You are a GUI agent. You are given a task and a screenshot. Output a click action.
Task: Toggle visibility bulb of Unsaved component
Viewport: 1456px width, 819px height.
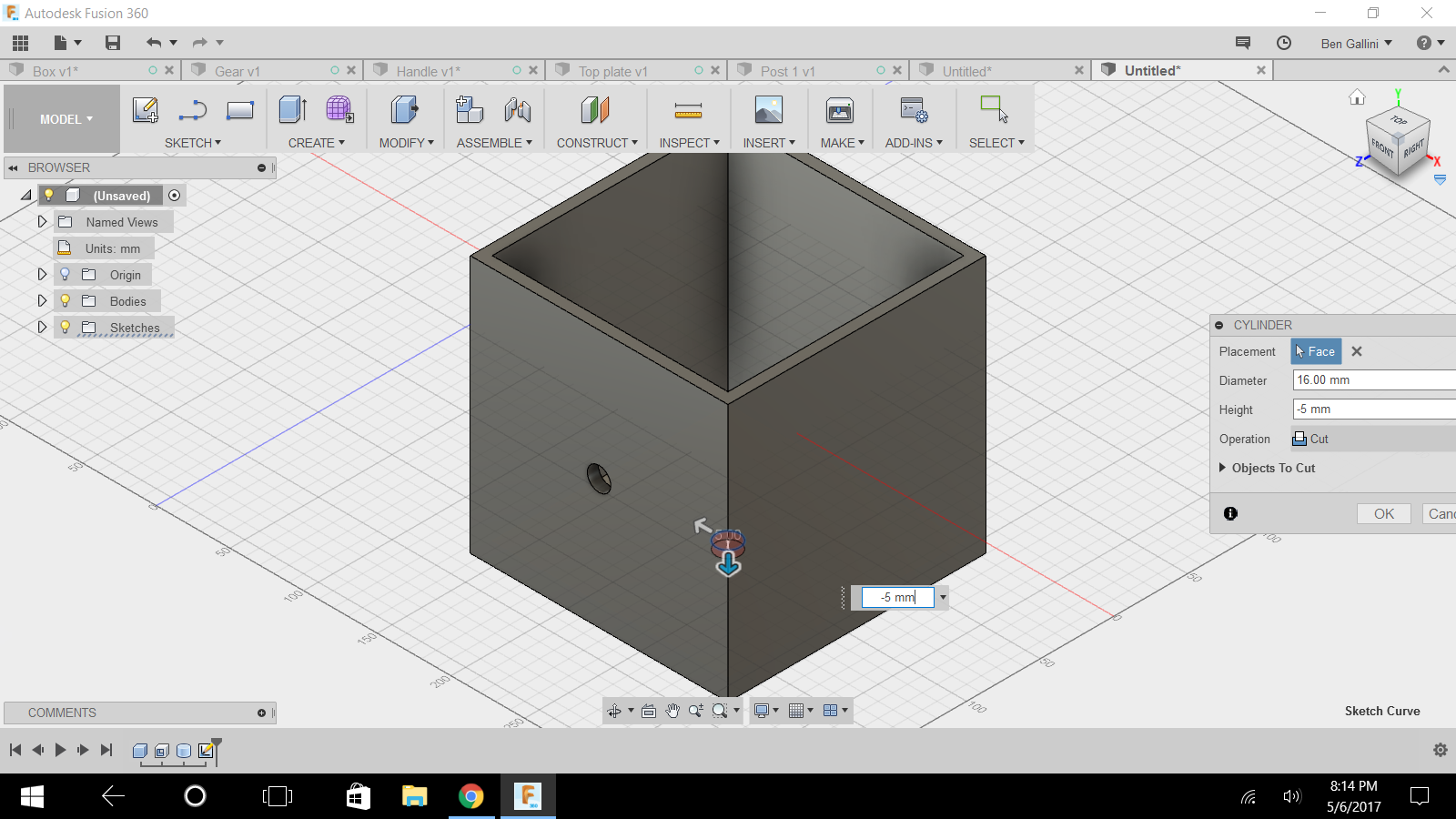pyautogui.click(x=49, y=195)
